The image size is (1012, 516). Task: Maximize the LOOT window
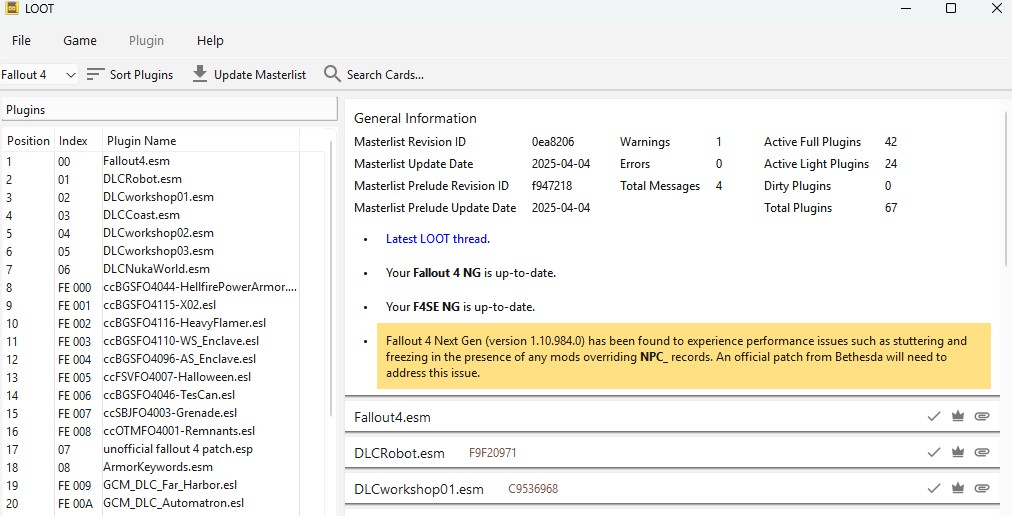pos(951,8)
